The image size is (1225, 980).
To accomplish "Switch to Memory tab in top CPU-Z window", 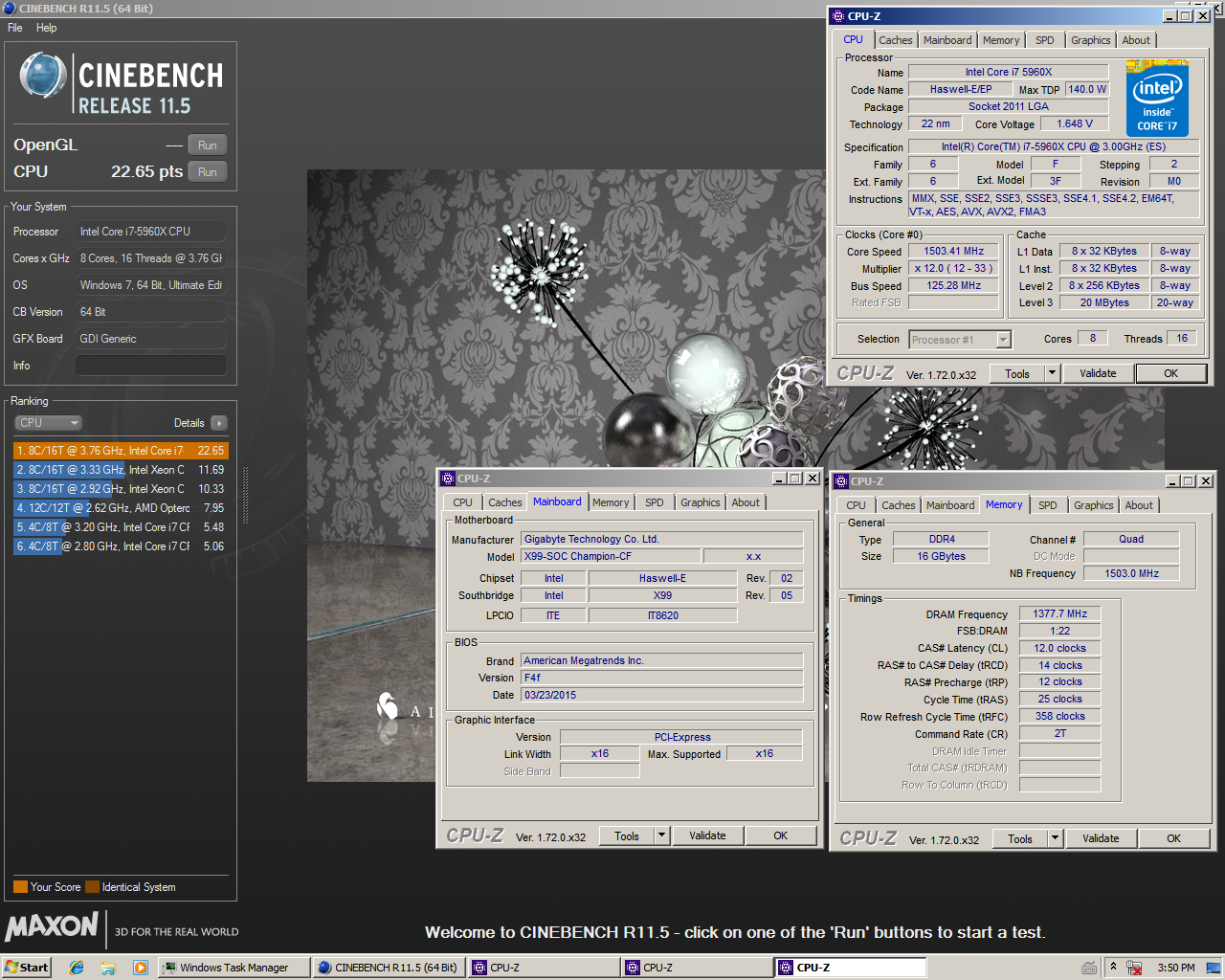I will click(1001, 40).
